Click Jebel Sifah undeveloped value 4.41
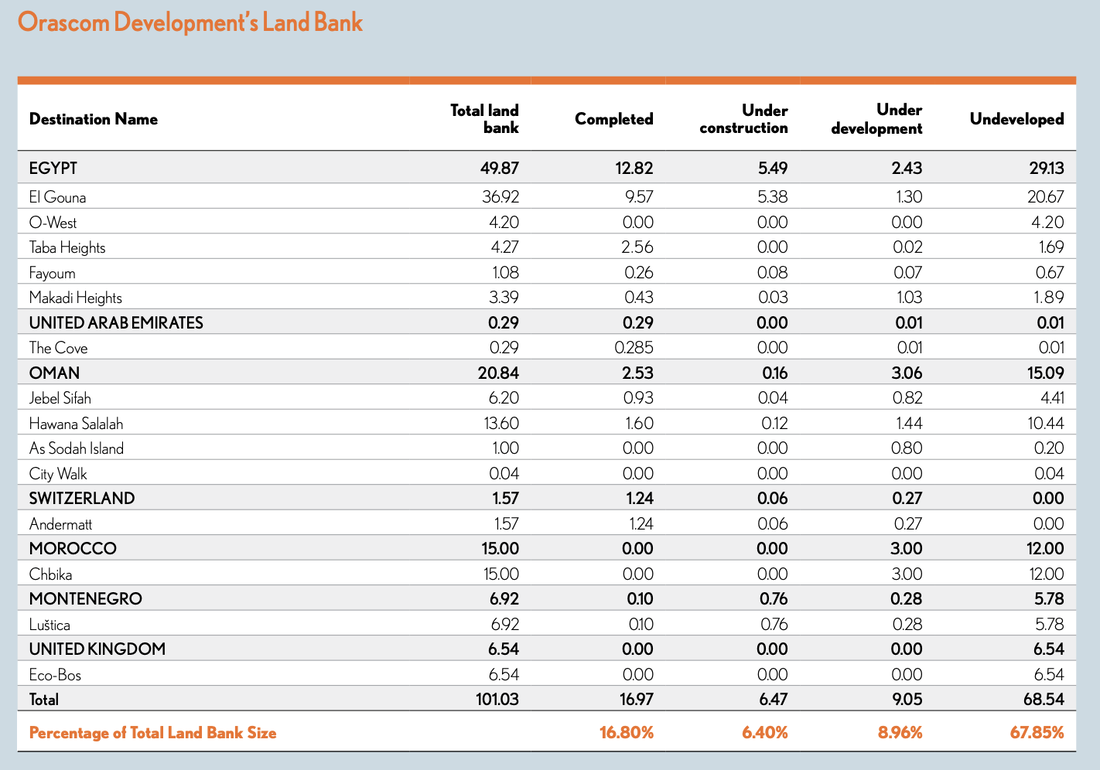Image resolution: width=1100 pixels, height=770 pixels. tap(1052, 398)
